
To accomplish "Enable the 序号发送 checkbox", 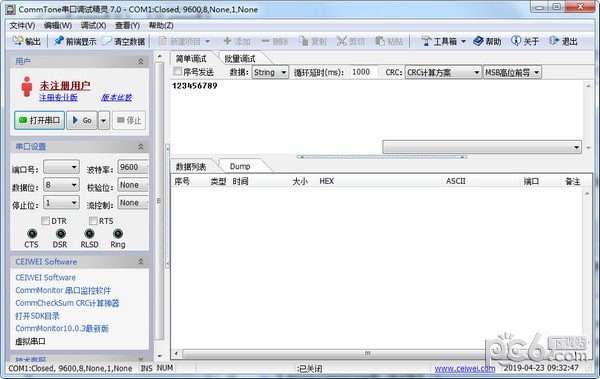I will coord(177,71).
